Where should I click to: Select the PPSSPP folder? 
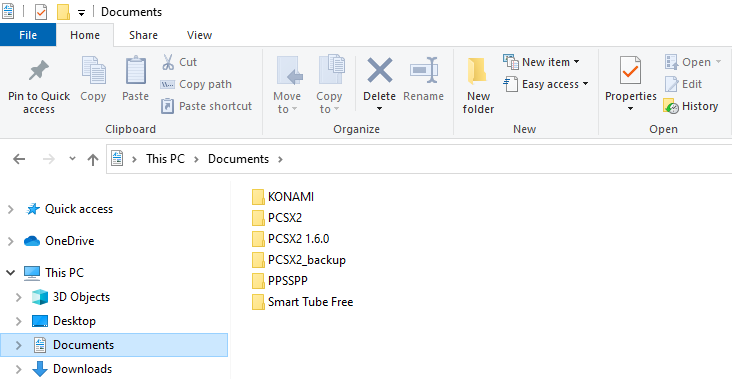280,281
